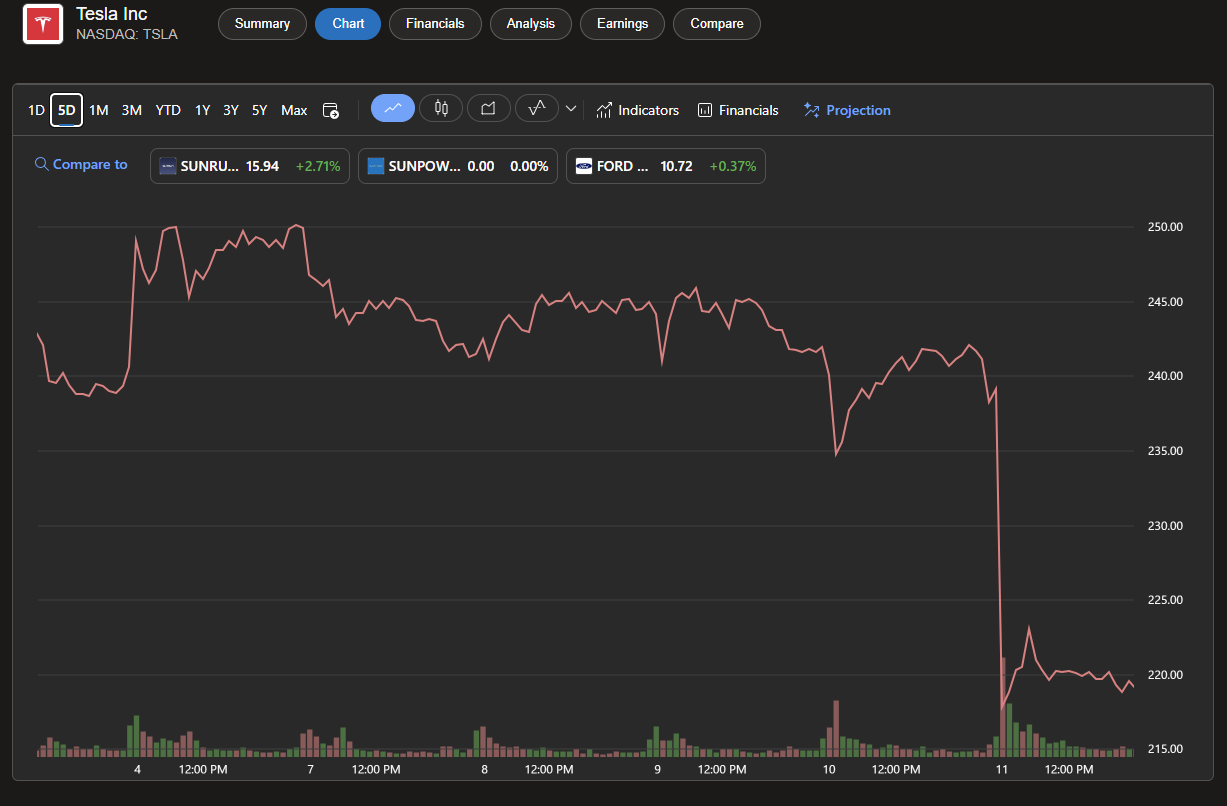Open the chart Financials overlay button

pyautogui.click(x=738, y=110)
